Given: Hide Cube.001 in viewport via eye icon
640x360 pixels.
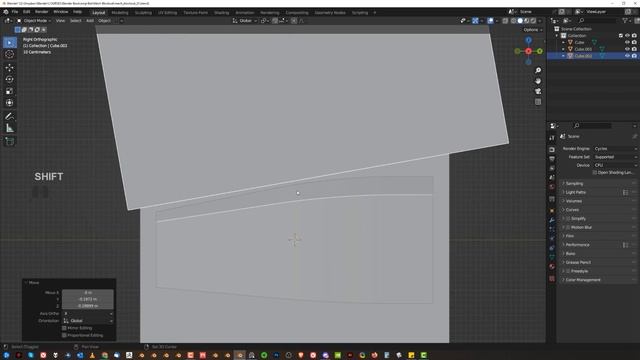Looking at the screenshot, I should (627, 49).
